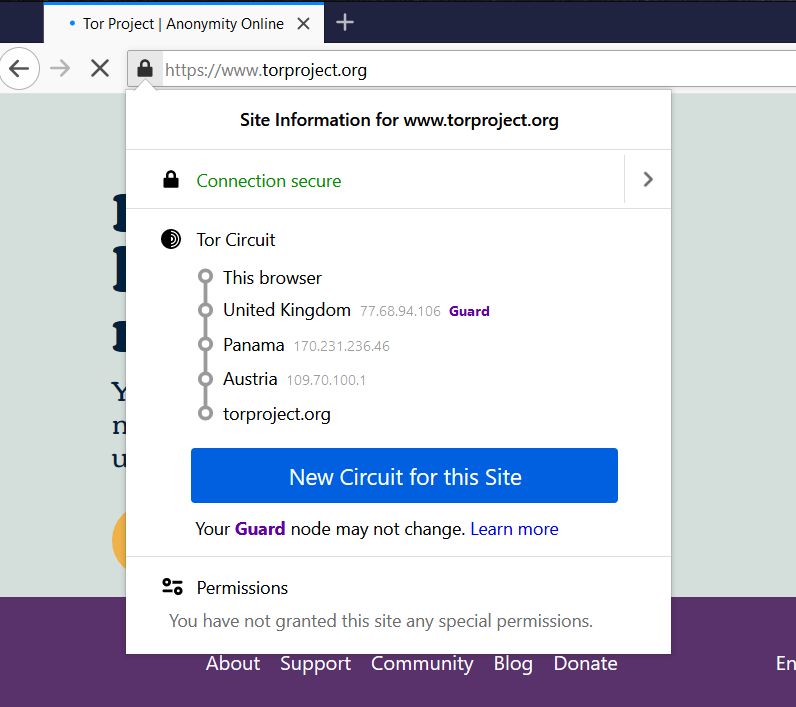Click New Circuit for this Site button
The width and height of the screenshot is (796, 707).
tap(404, 476)
